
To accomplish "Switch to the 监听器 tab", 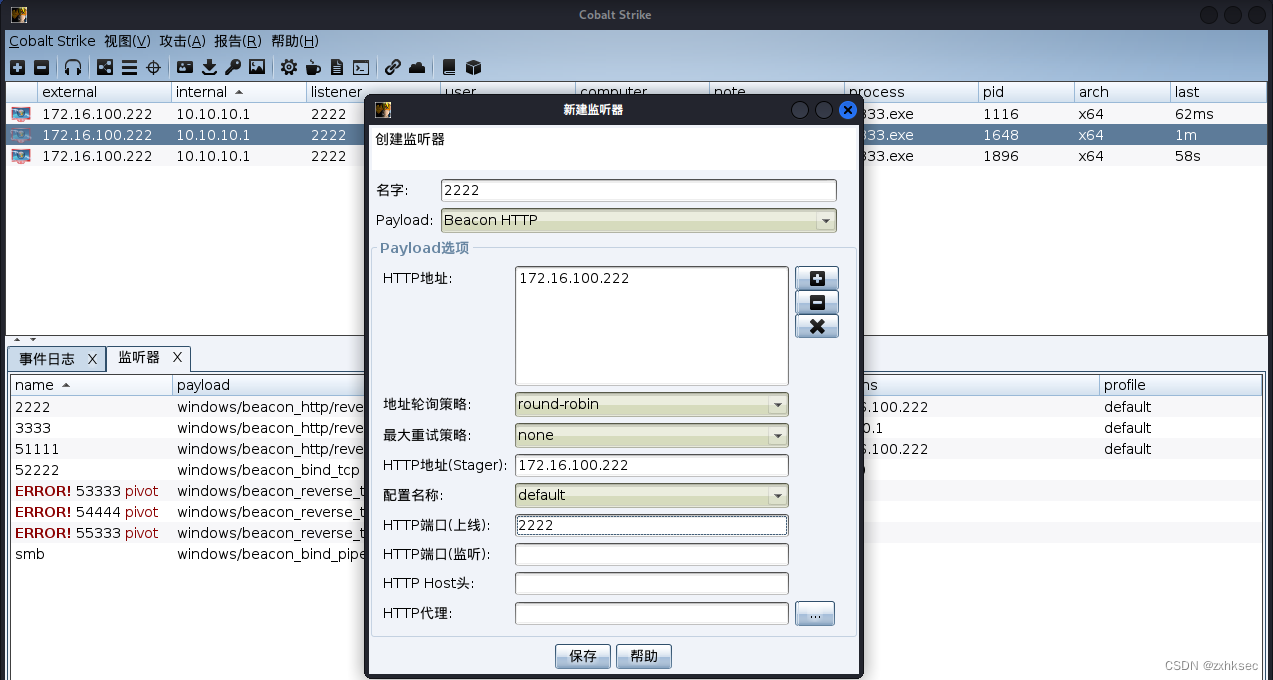I will tap(139, 357).
